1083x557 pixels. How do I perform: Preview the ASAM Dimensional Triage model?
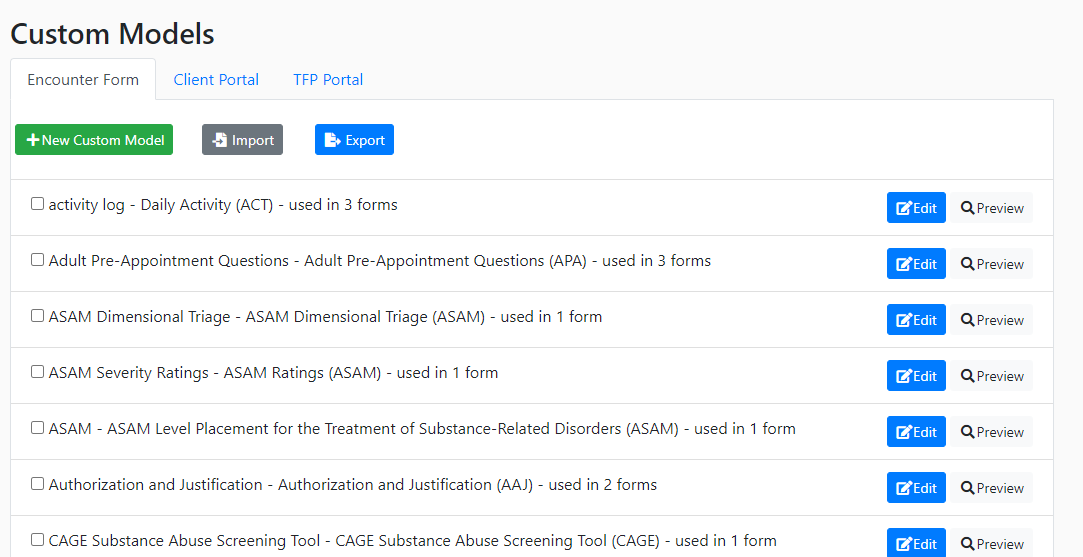tap(992, 320)
